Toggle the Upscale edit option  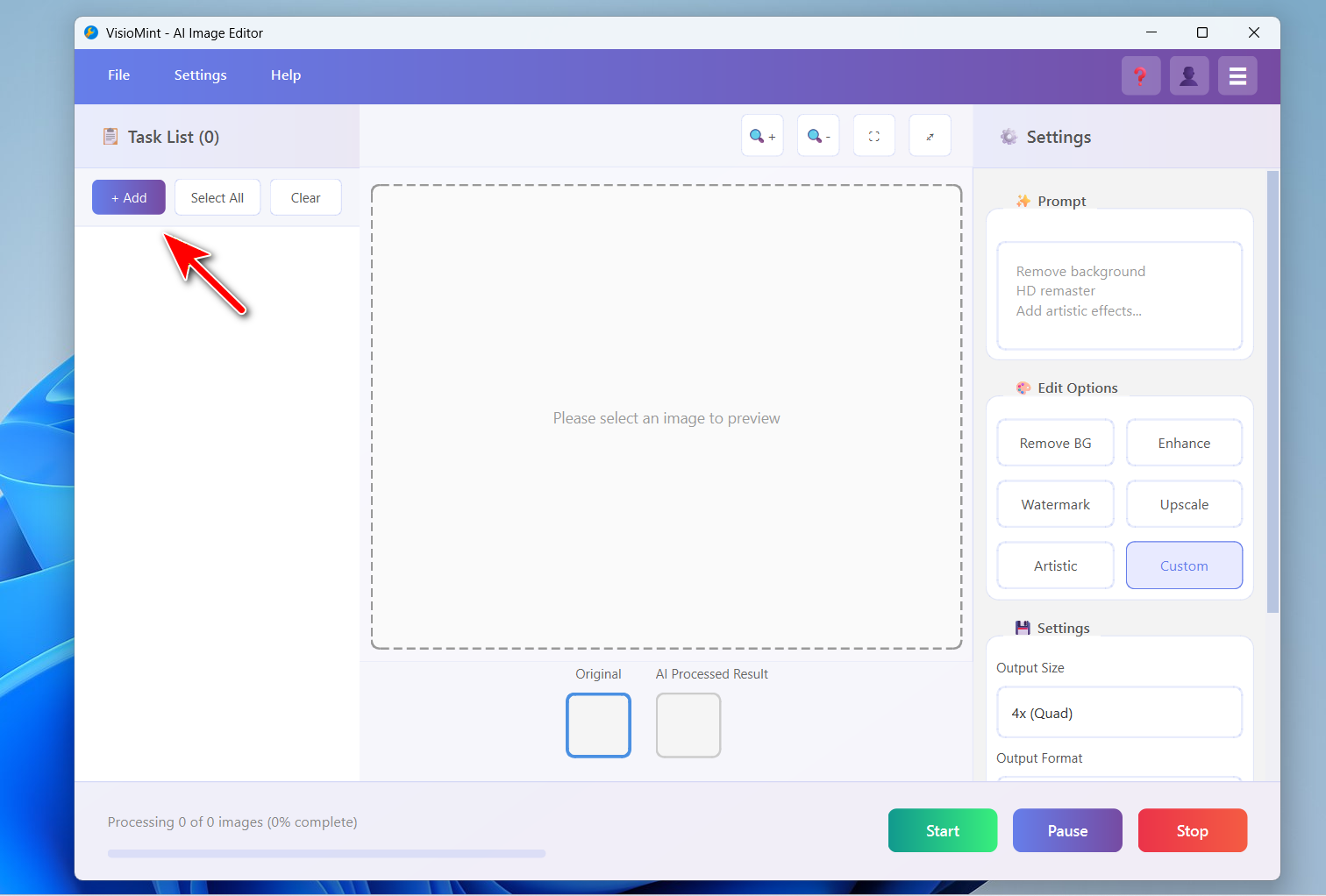(x=1184, y=505)
